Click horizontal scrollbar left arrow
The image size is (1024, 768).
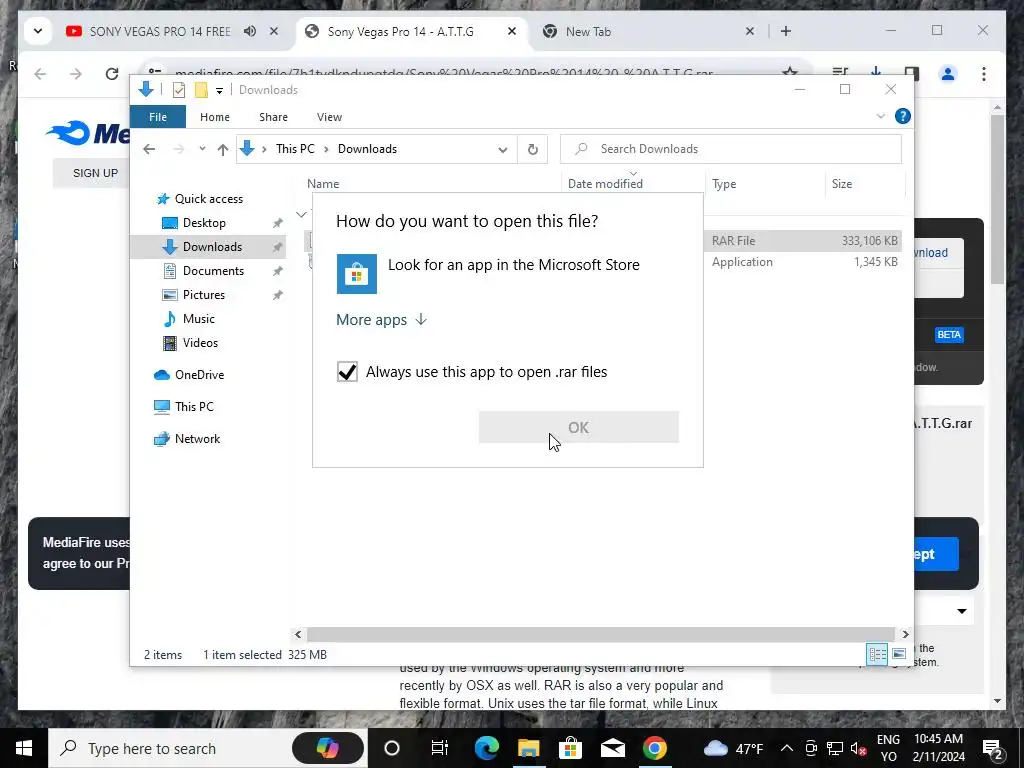point(298,634)
